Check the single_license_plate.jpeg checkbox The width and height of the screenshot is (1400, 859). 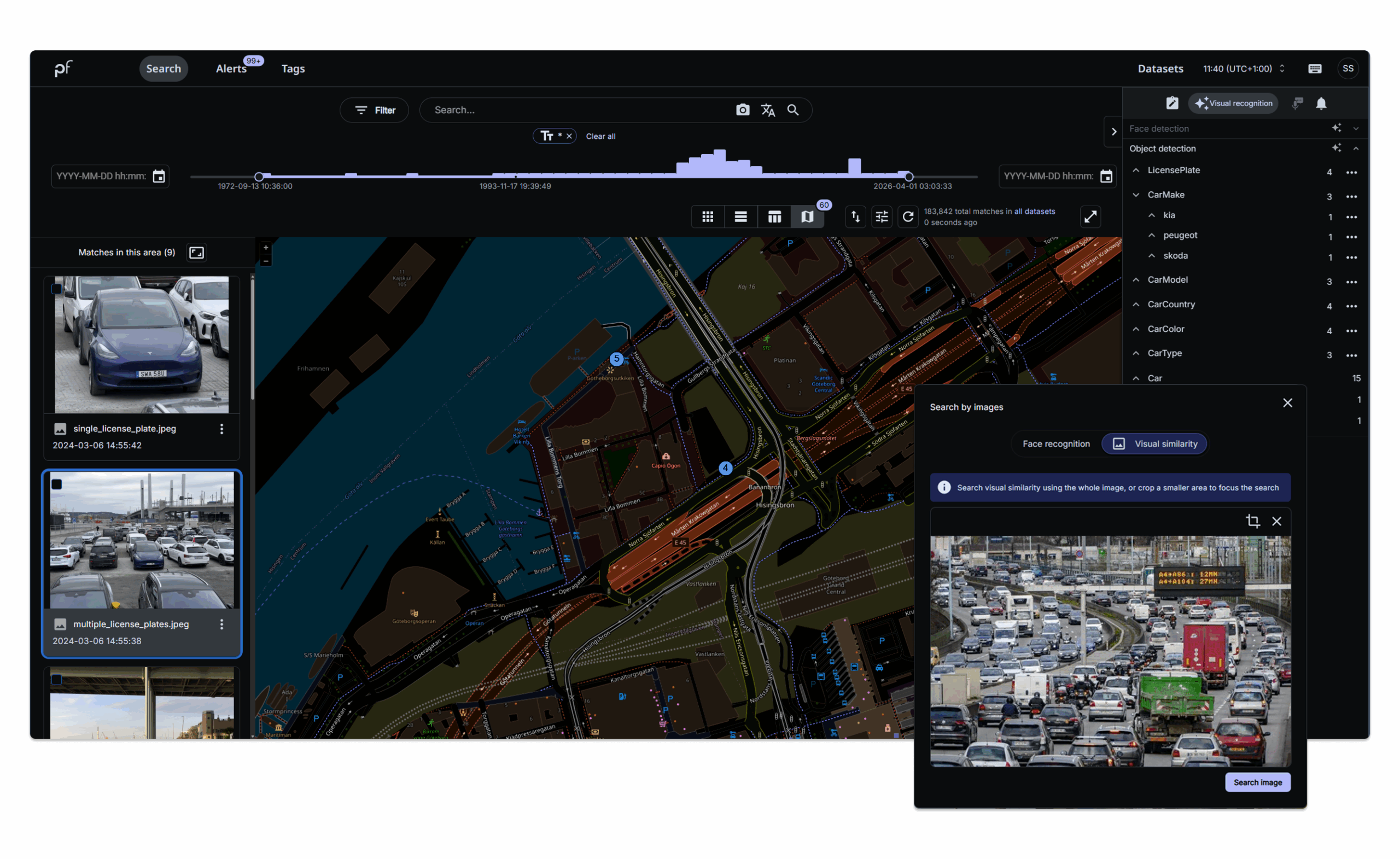point(57,289)
